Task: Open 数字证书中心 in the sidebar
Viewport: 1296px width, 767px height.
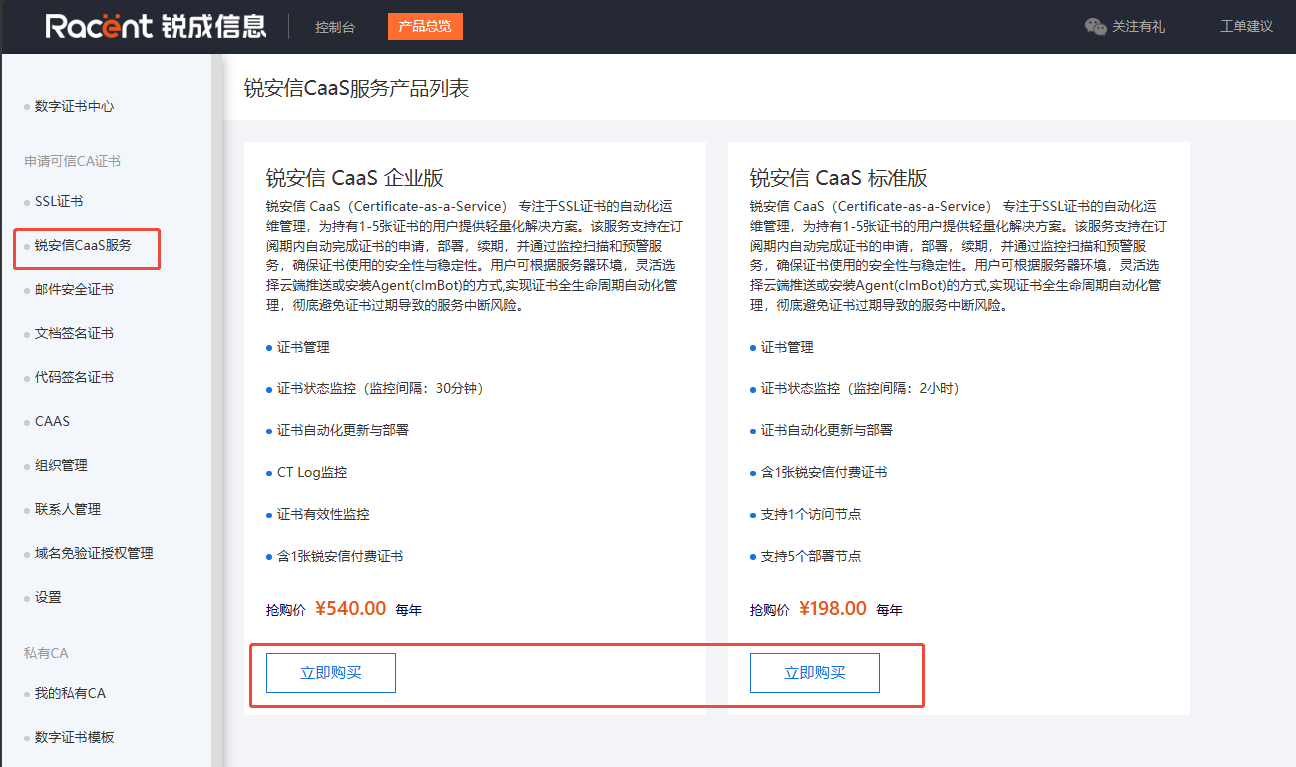Action: pyautogui.click(x=75, y=106)
